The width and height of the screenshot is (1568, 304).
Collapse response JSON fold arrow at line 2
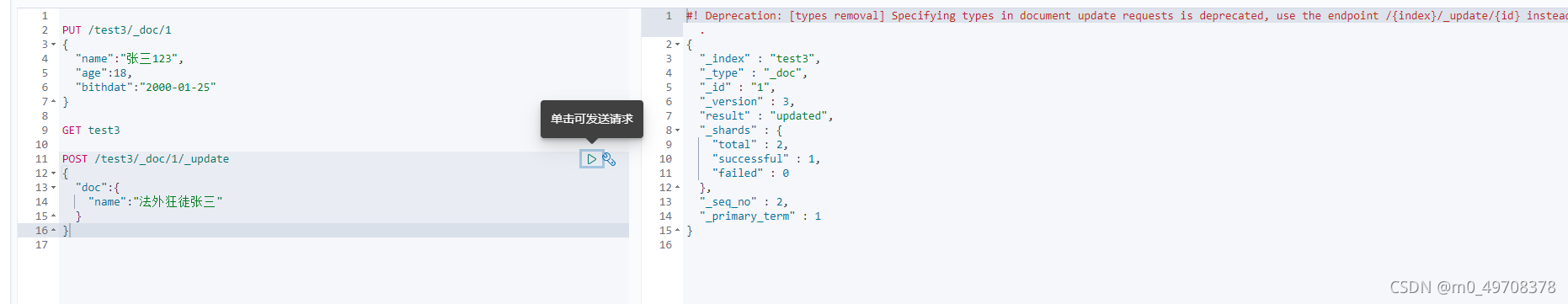[x=678, y=45]
